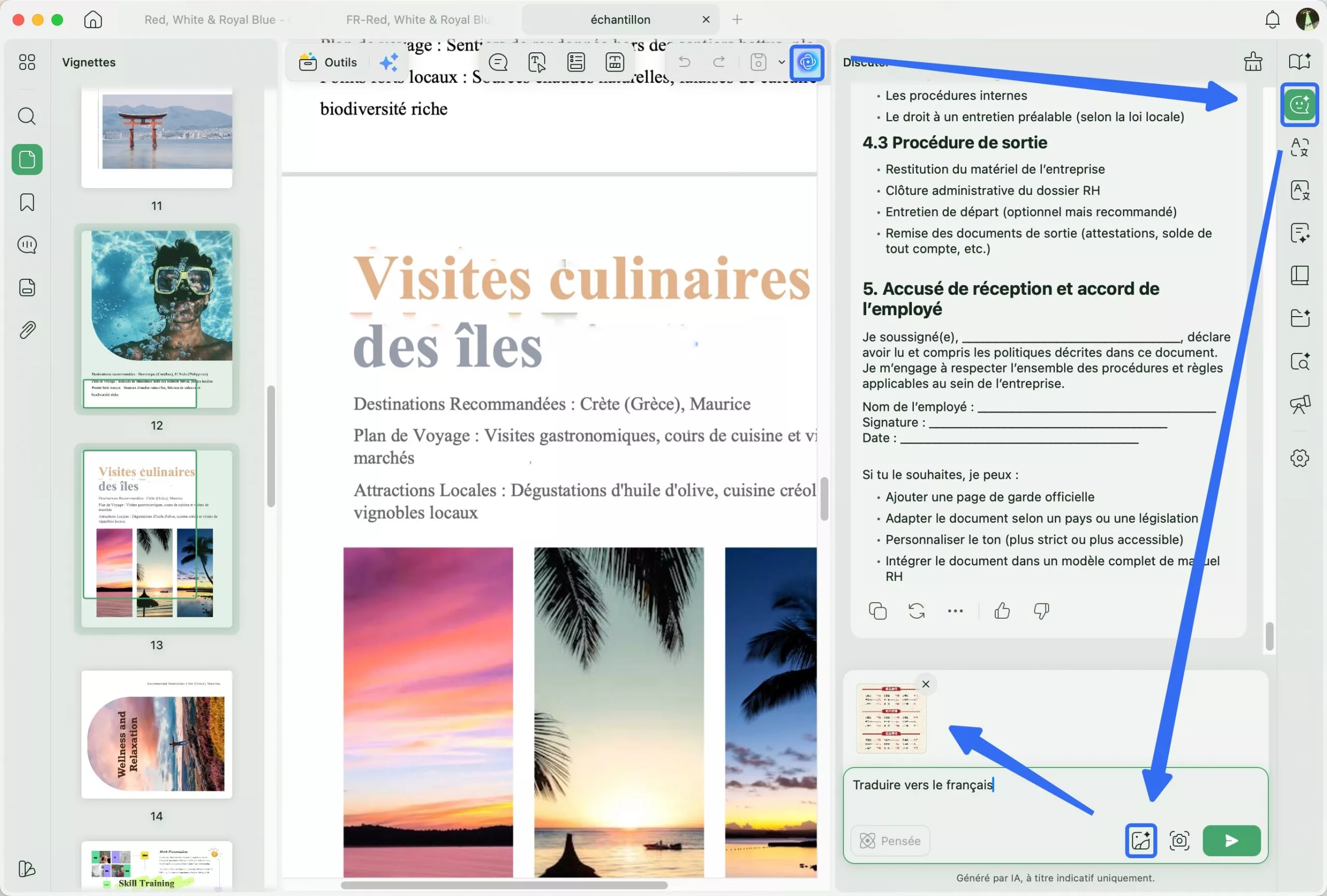Open the save options dropdown chevron

(x=781, y=63)
